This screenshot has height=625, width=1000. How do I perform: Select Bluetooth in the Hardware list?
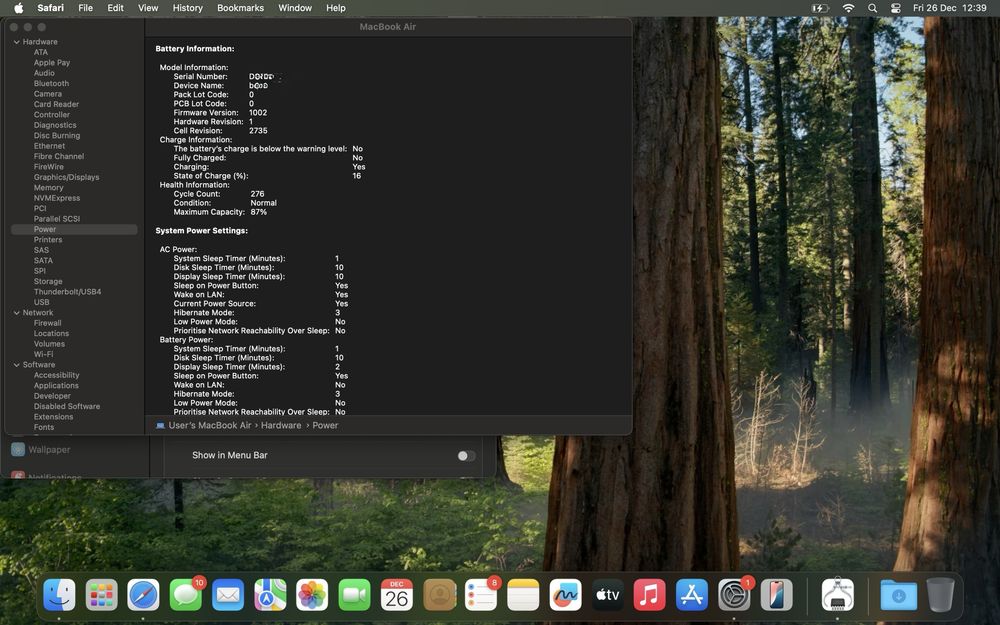click(51, 84)
